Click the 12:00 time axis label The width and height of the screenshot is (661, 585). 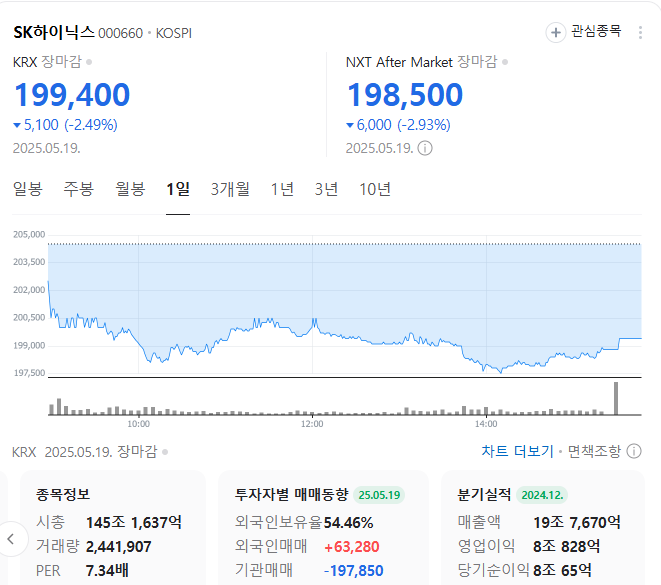[x=312, y=424]
